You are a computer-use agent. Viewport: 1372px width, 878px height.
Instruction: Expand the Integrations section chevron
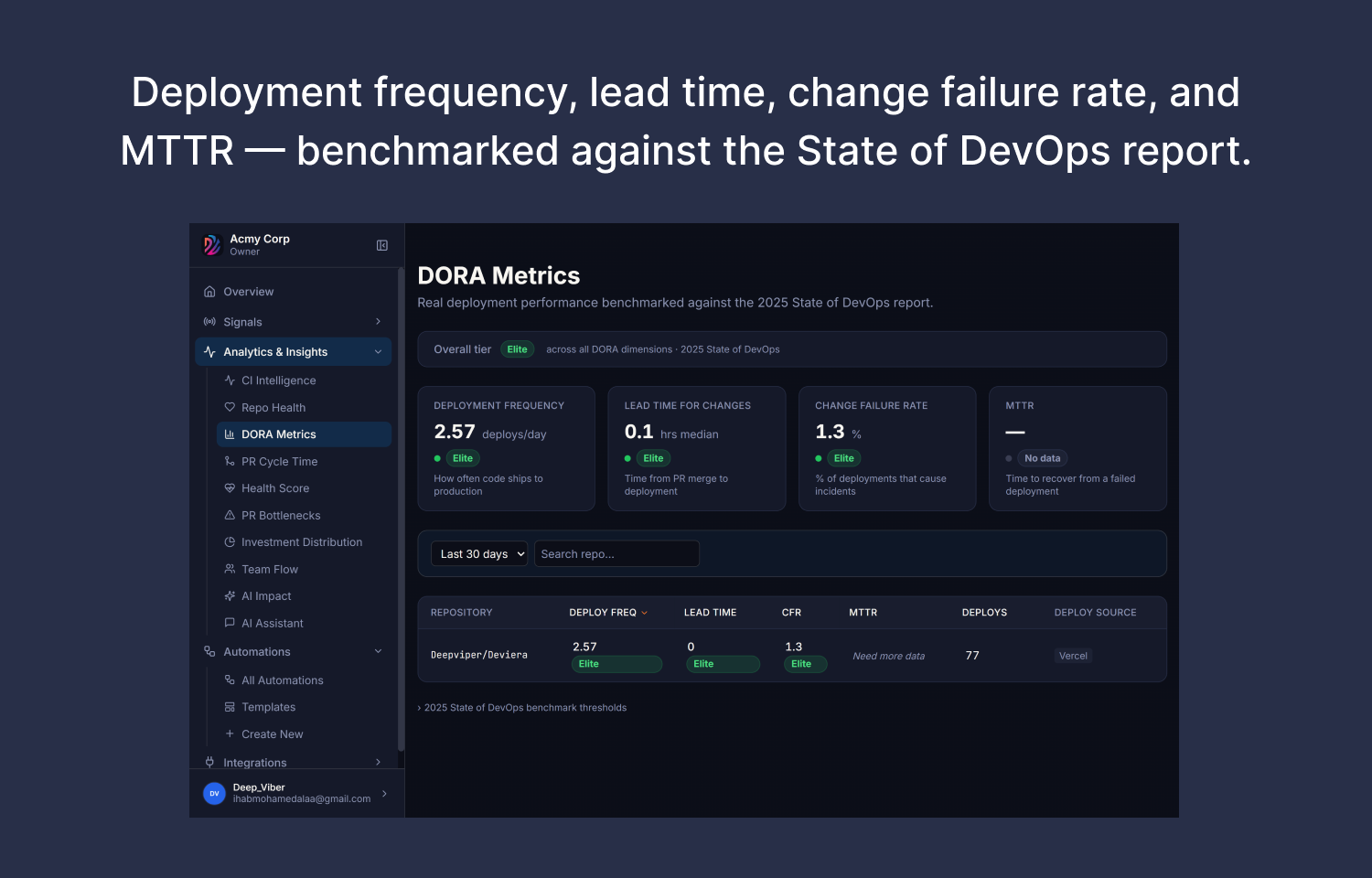[378, 762]
